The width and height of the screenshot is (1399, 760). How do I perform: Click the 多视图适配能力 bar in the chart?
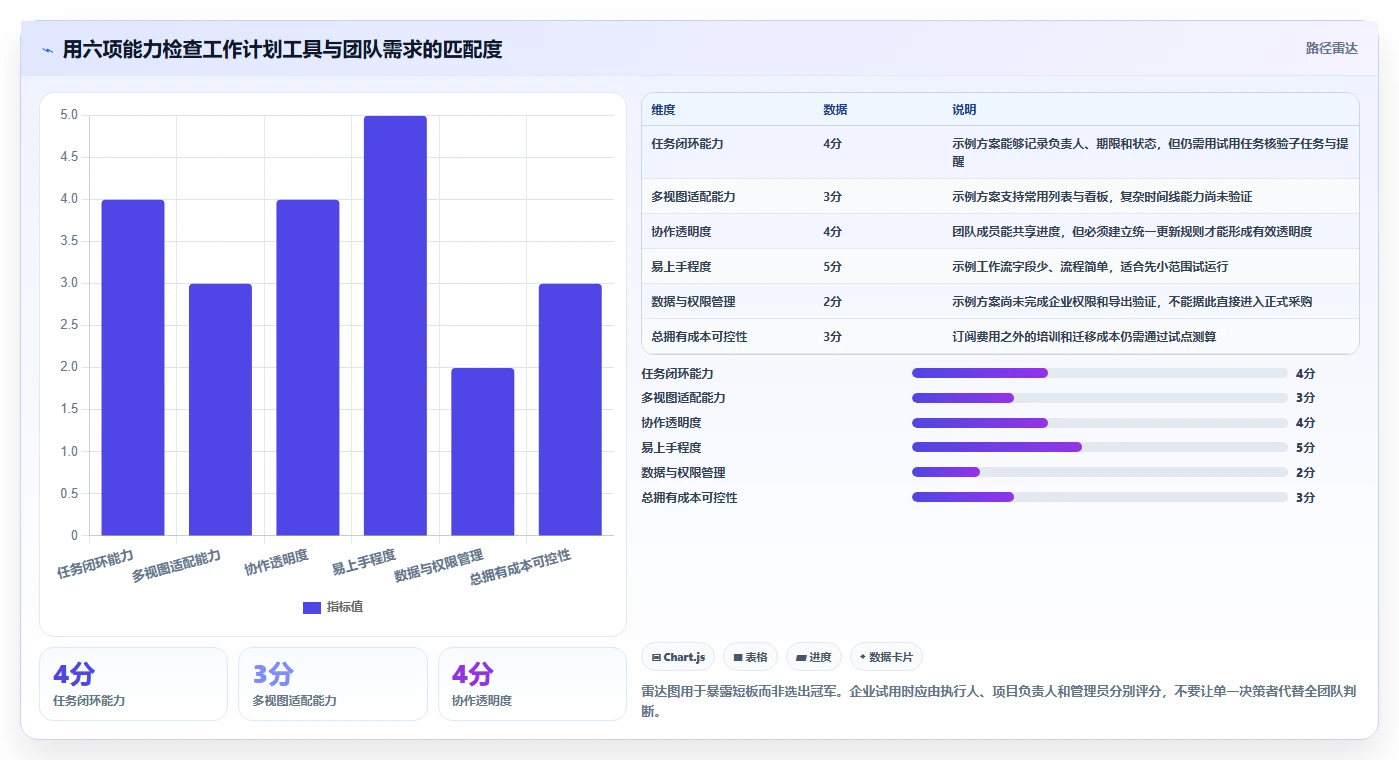(220, 409)
